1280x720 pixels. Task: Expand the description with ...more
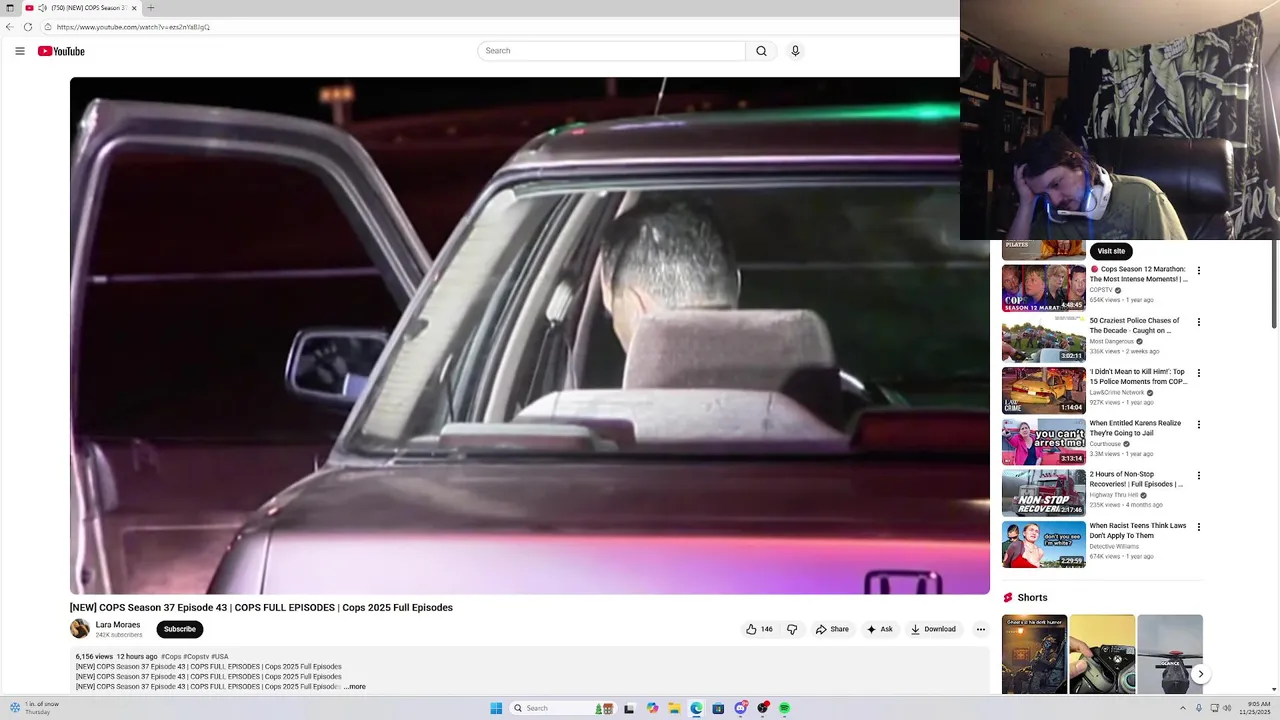[355, 687]
